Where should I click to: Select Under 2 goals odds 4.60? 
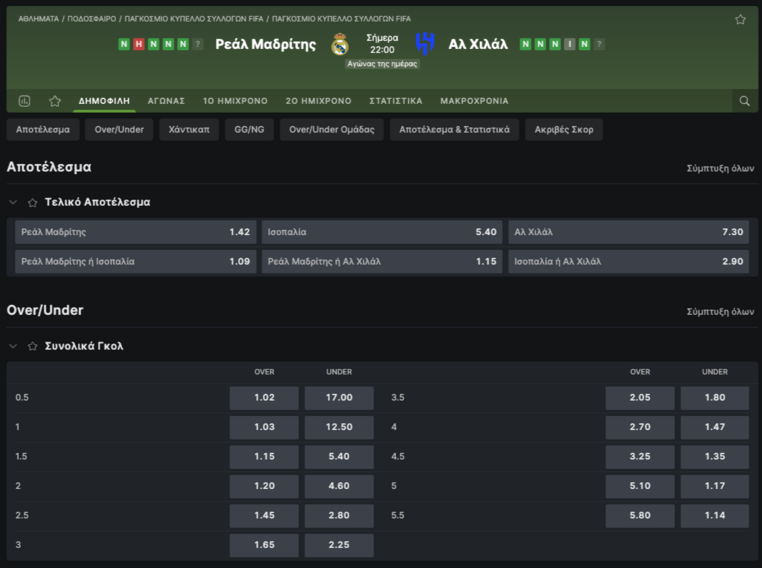(x=339, y=486)
